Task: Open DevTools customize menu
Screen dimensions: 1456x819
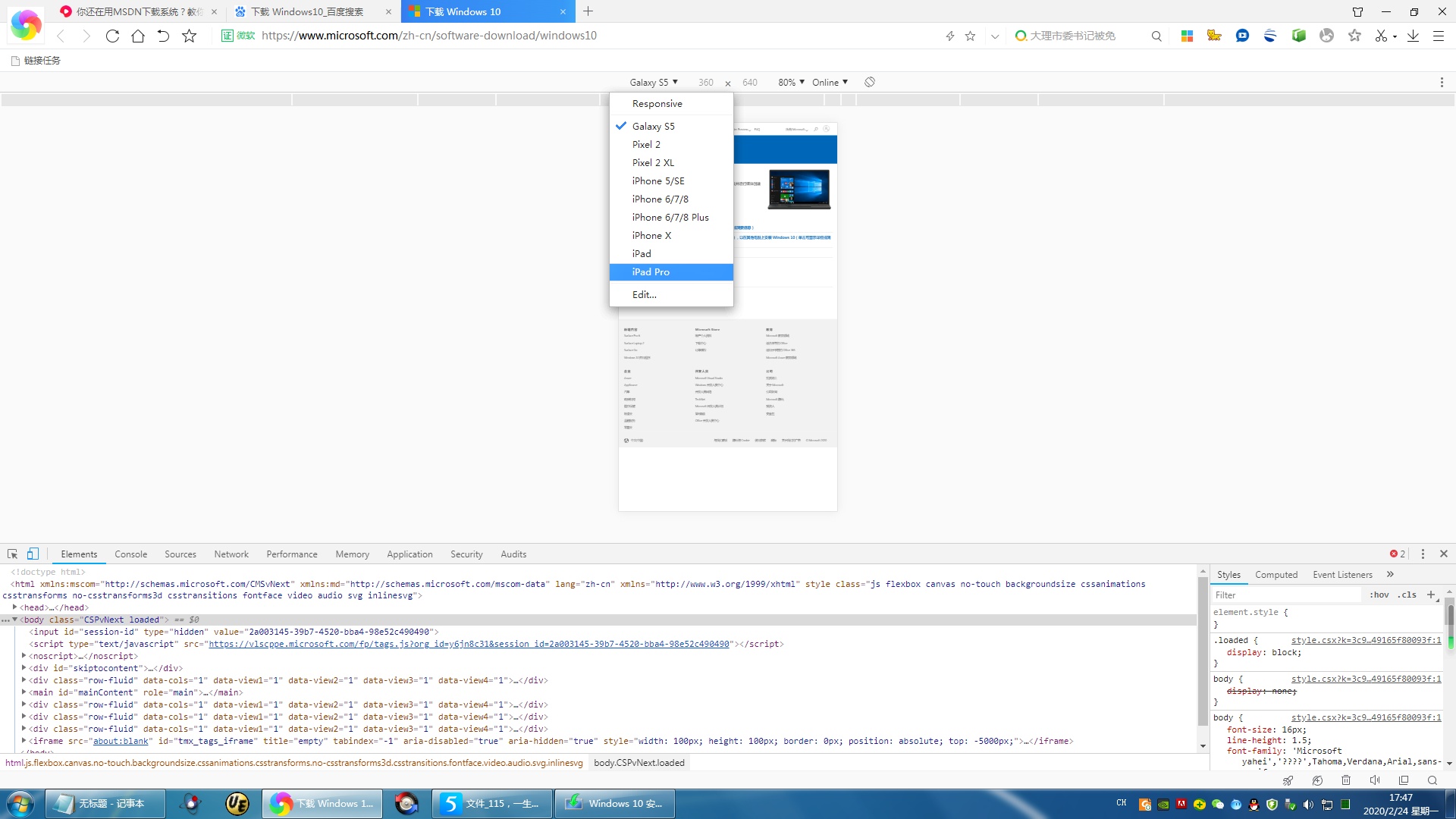Action: pyautogui.click(x=1423, y=554)
